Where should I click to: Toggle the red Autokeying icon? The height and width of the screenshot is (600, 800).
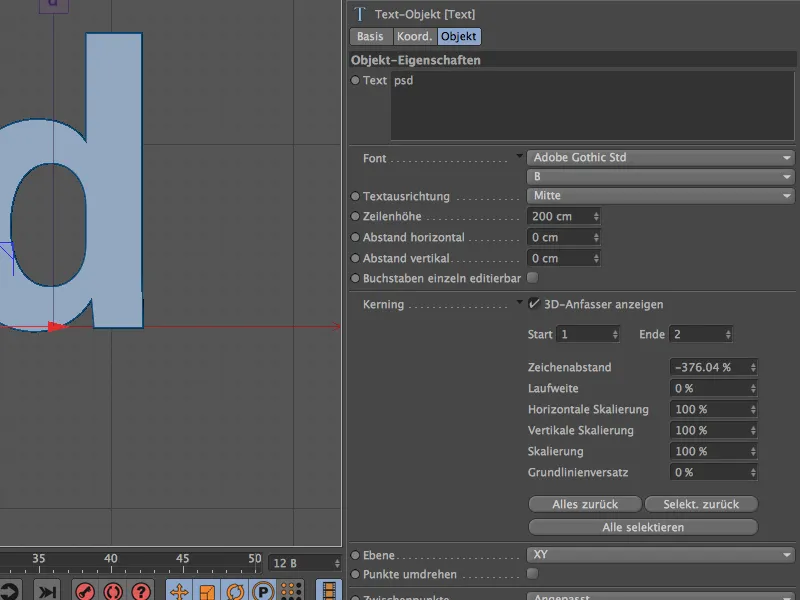(x=113, y=591)
